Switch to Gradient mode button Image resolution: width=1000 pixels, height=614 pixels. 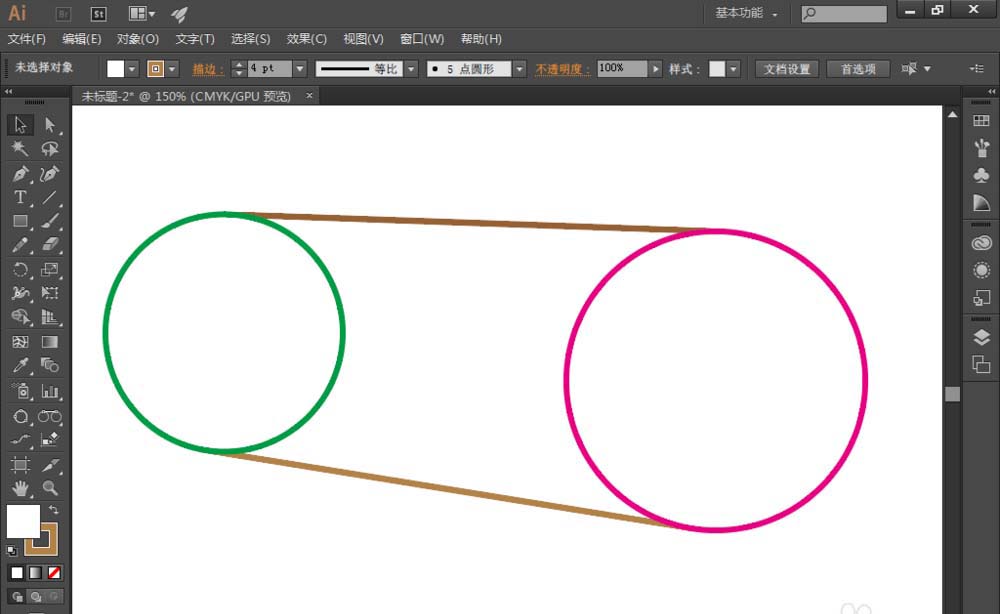pyautogui.click(x=36, y=573)
